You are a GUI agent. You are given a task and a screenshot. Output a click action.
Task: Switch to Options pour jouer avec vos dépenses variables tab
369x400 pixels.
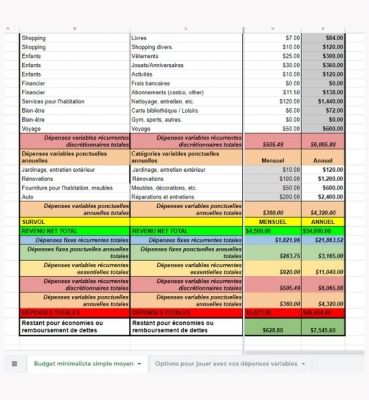(x=226, y=364)
